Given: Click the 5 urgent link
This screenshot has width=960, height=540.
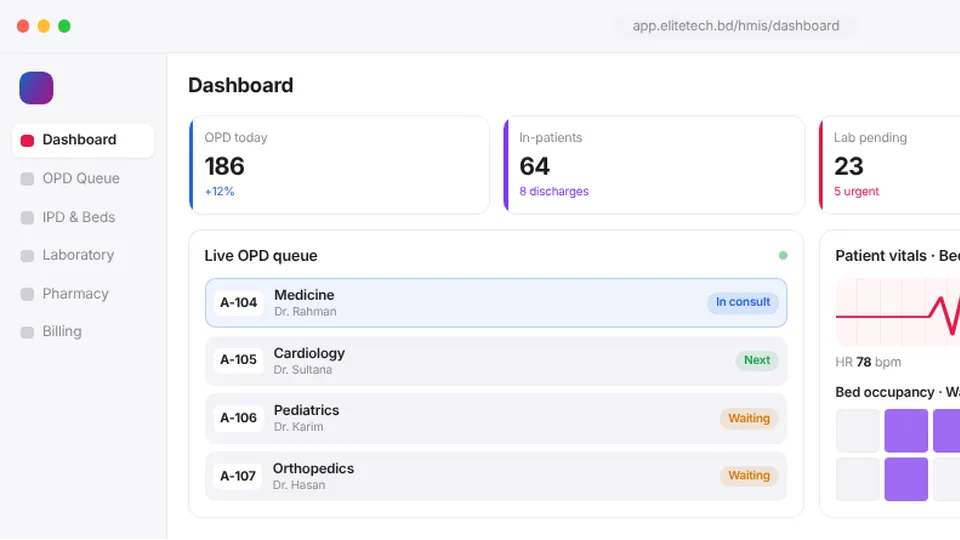Looking at the screenshot, I should click(x=856, y=192).
